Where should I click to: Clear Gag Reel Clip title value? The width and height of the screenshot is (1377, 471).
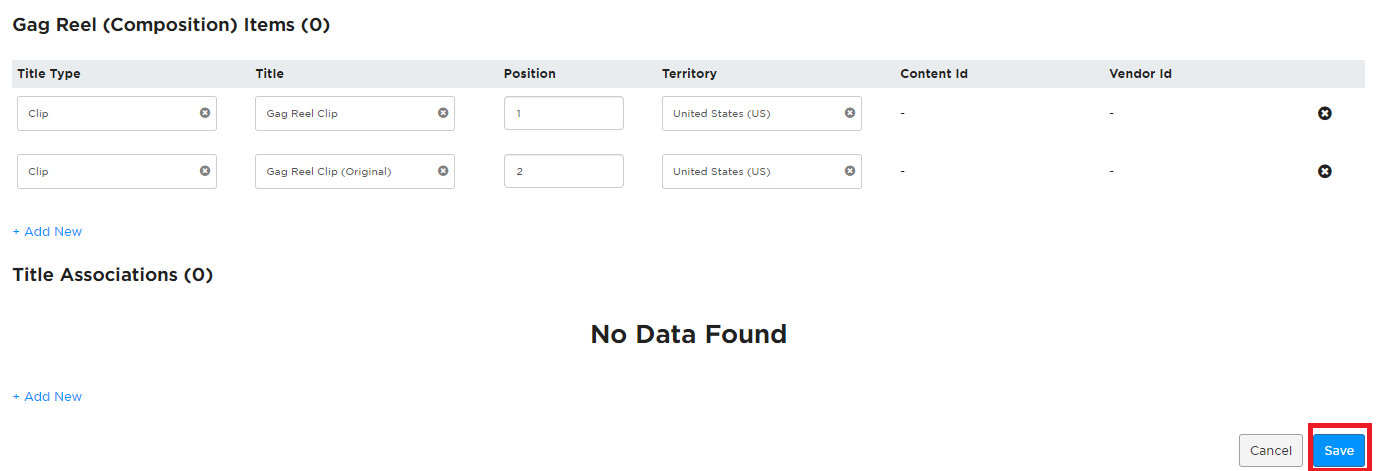click(x=443, y=113)
